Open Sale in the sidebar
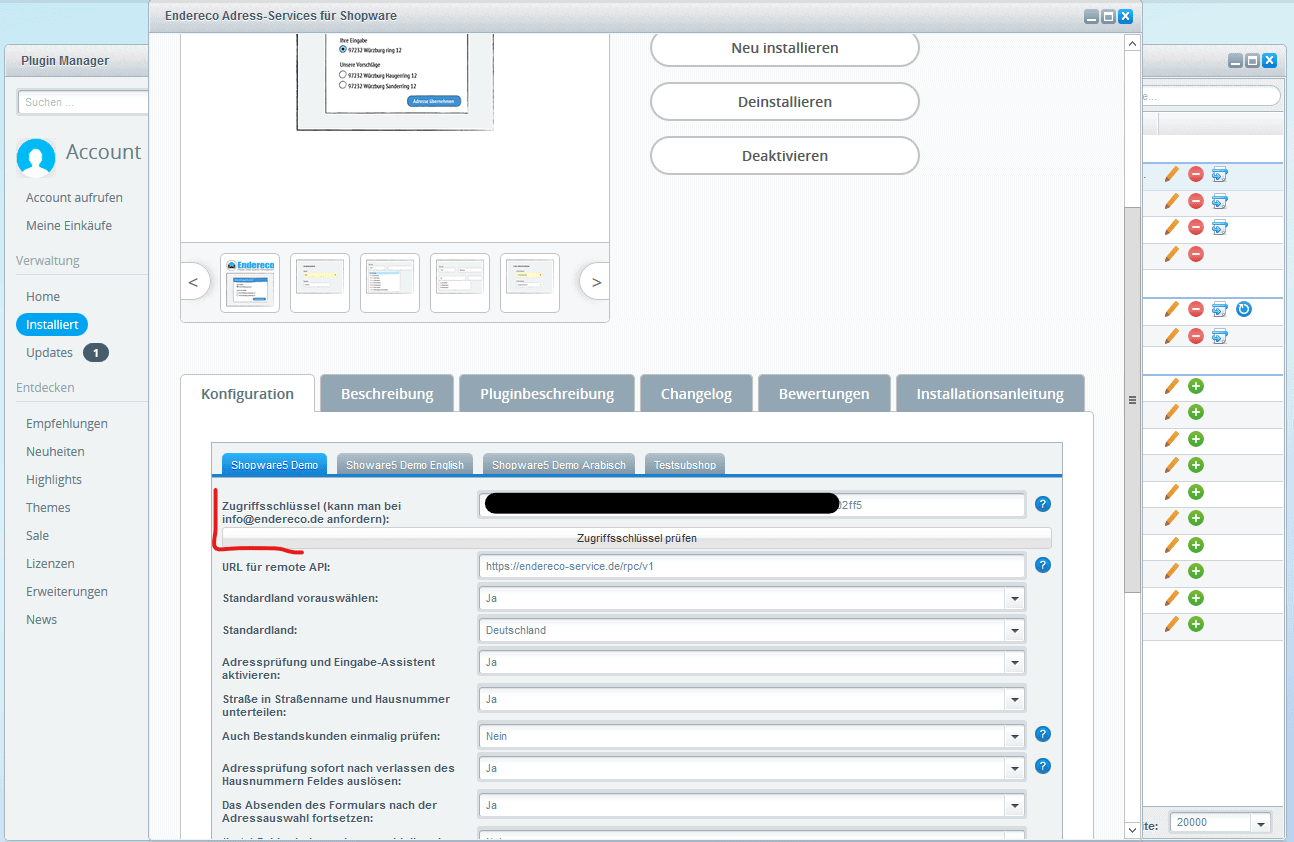The image size is (1294, 842). 37,536
